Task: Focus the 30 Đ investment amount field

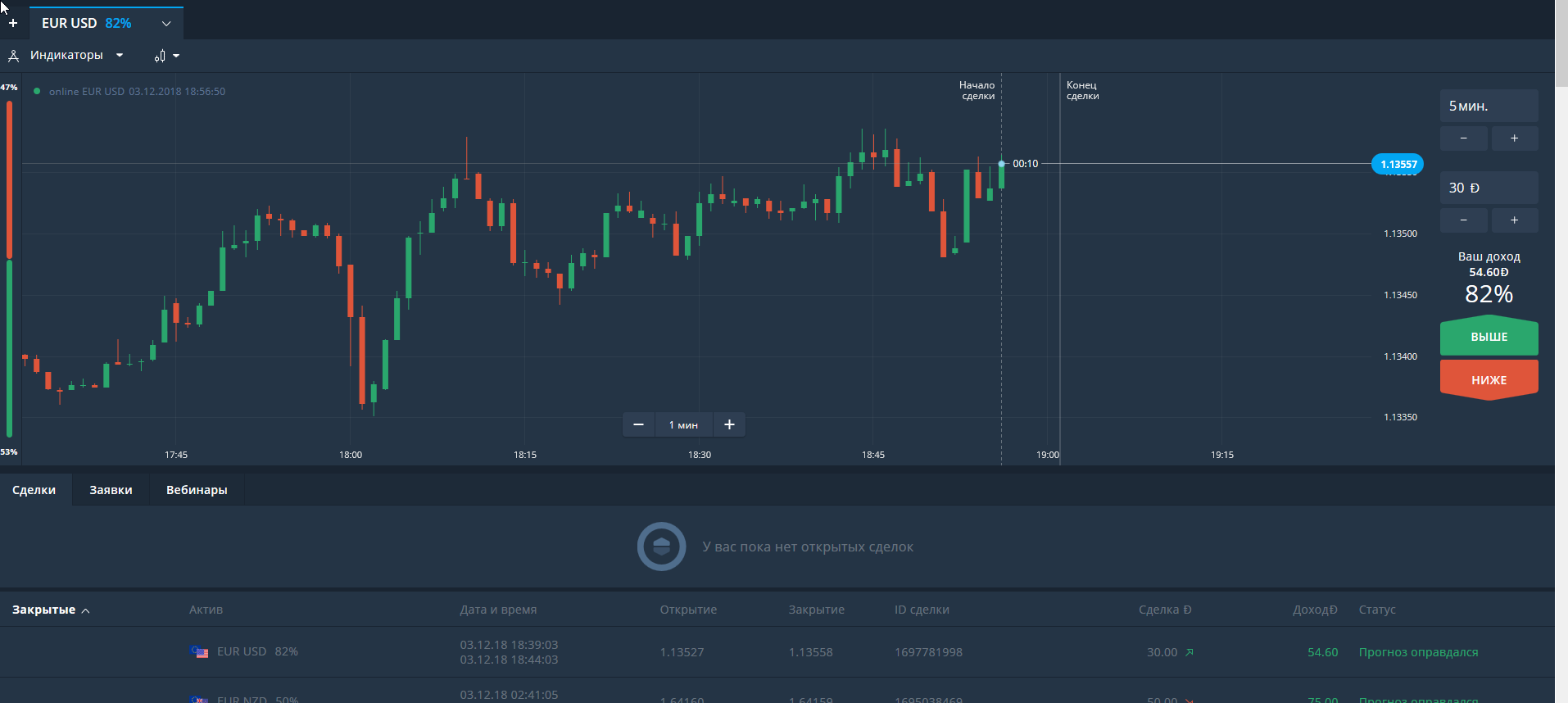Action: pos(1489,188)
